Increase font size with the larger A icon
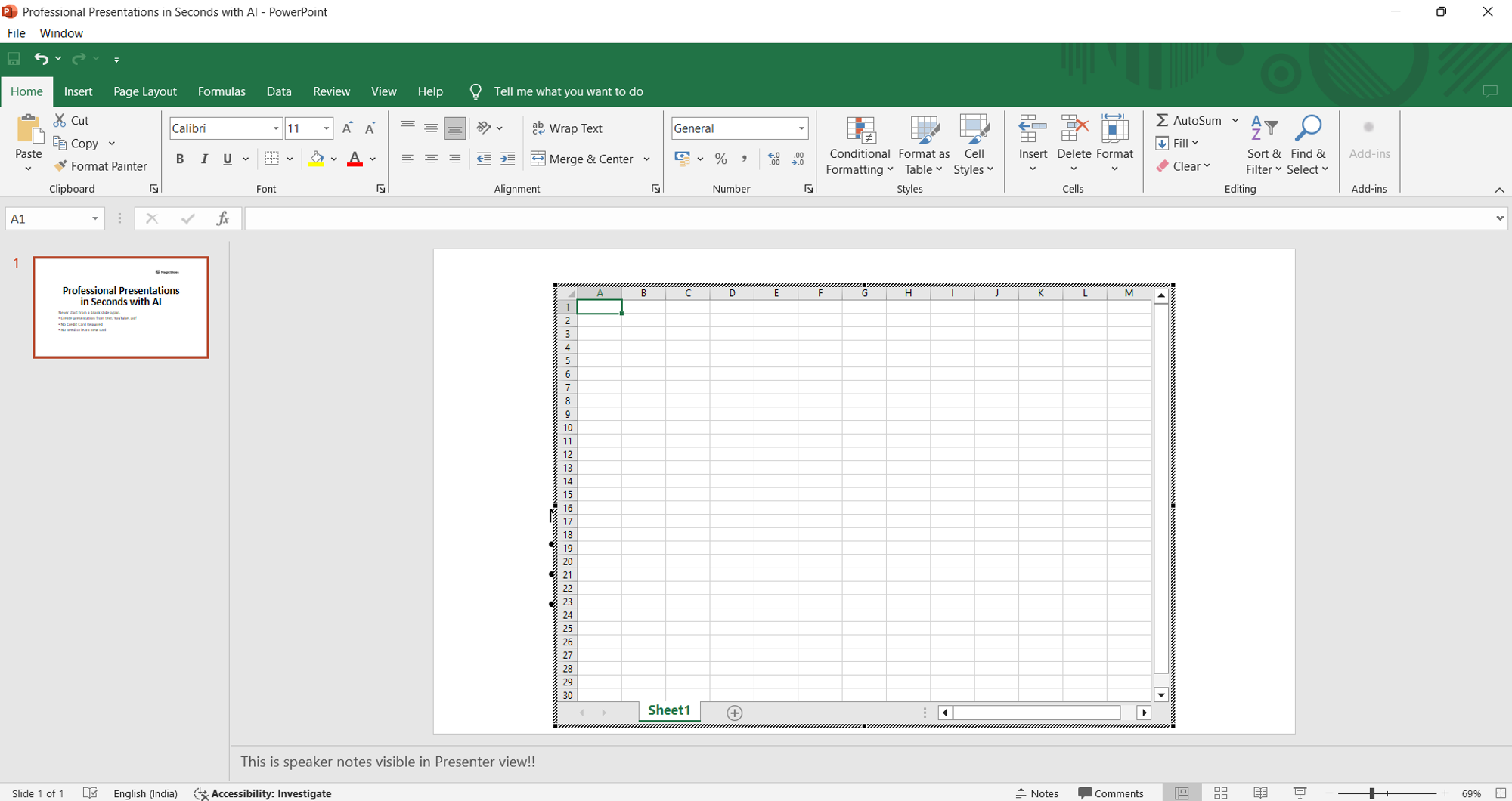This screenshot has width=1512, height=801. click(x=347, y=128)
